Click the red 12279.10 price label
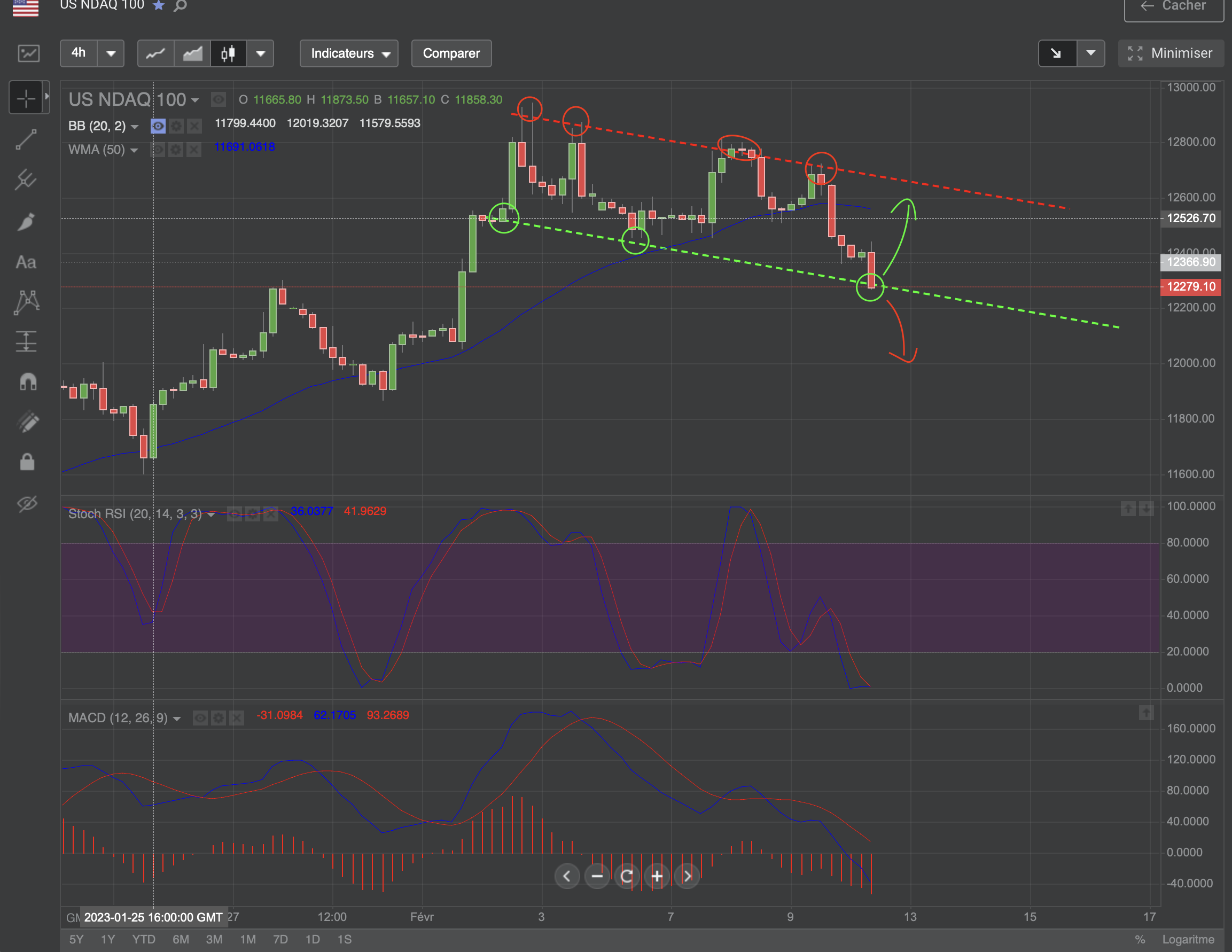 (x=1190, y=286)
